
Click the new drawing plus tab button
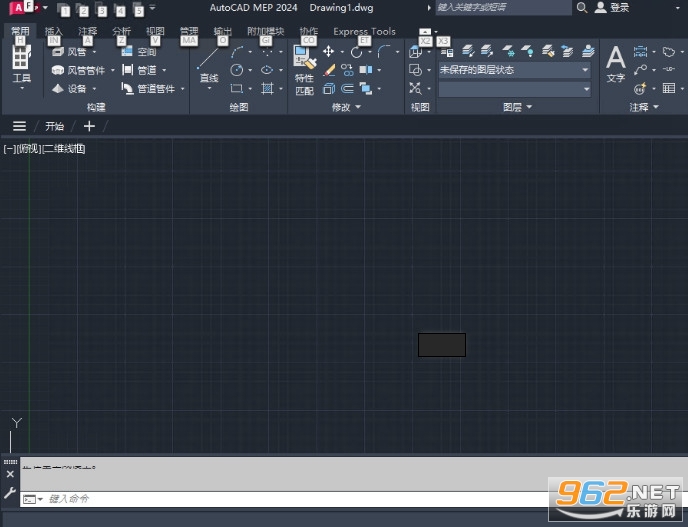point(89,126)
